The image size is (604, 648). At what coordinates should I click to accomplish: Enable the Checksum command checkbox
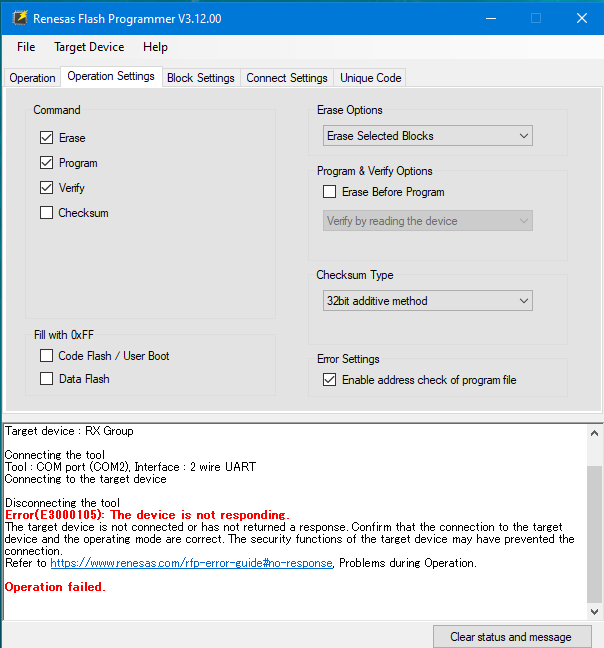tap(47, 213)
